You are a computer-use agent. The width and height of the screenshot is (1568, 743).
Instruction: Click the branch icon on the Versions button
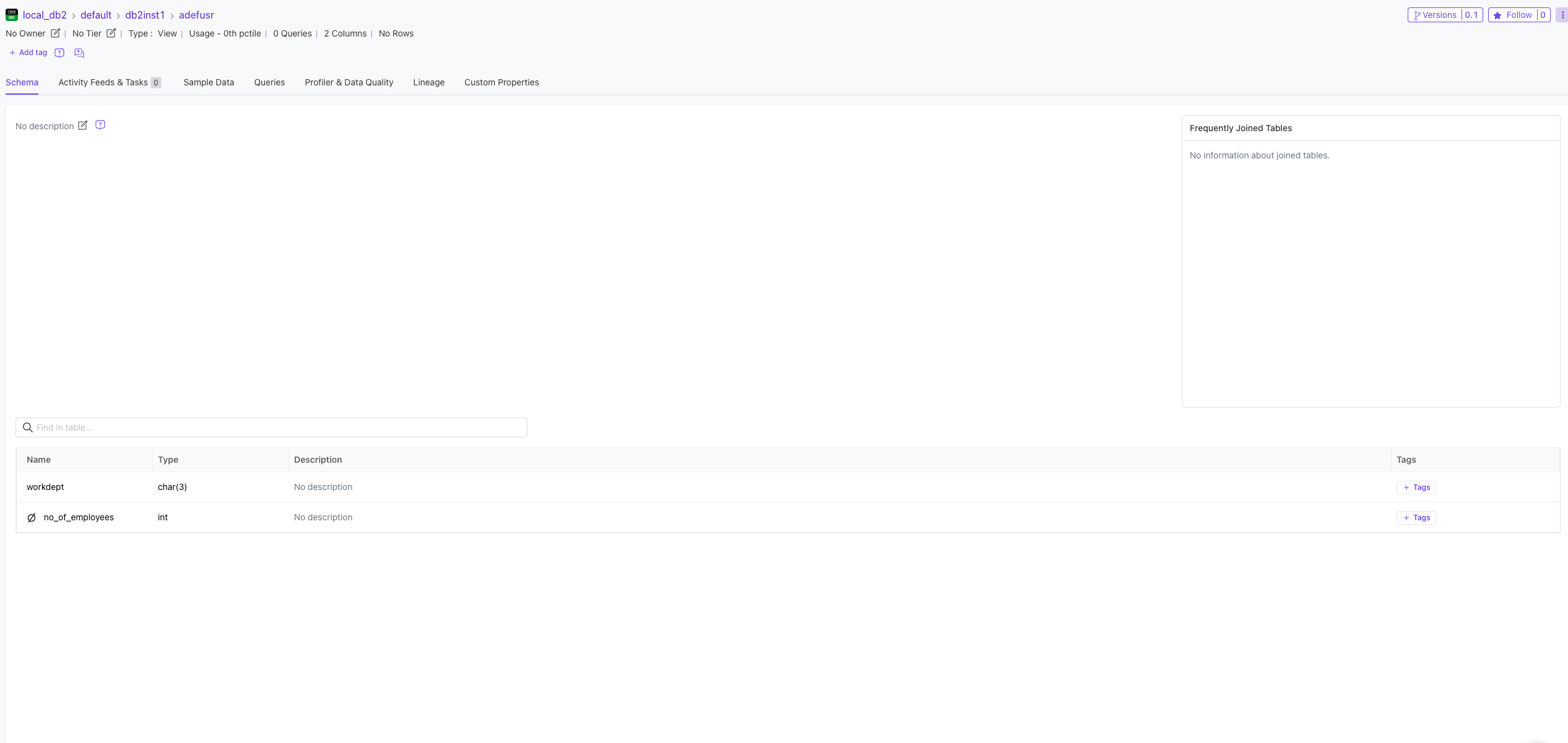point(1418,14)
